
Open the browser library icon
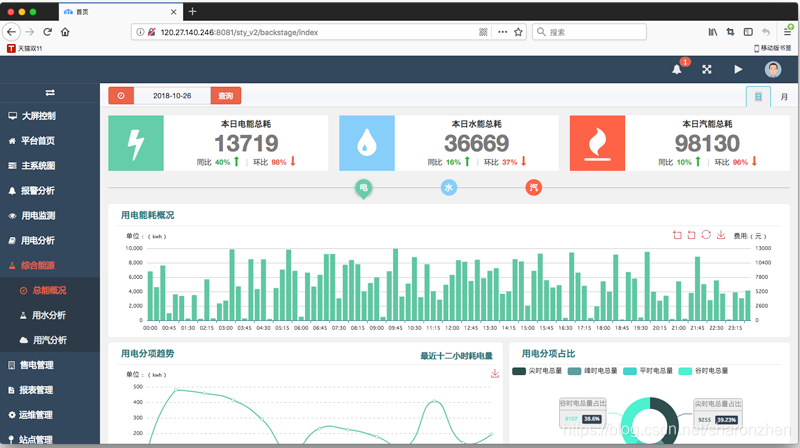click(x=713, y=32)
